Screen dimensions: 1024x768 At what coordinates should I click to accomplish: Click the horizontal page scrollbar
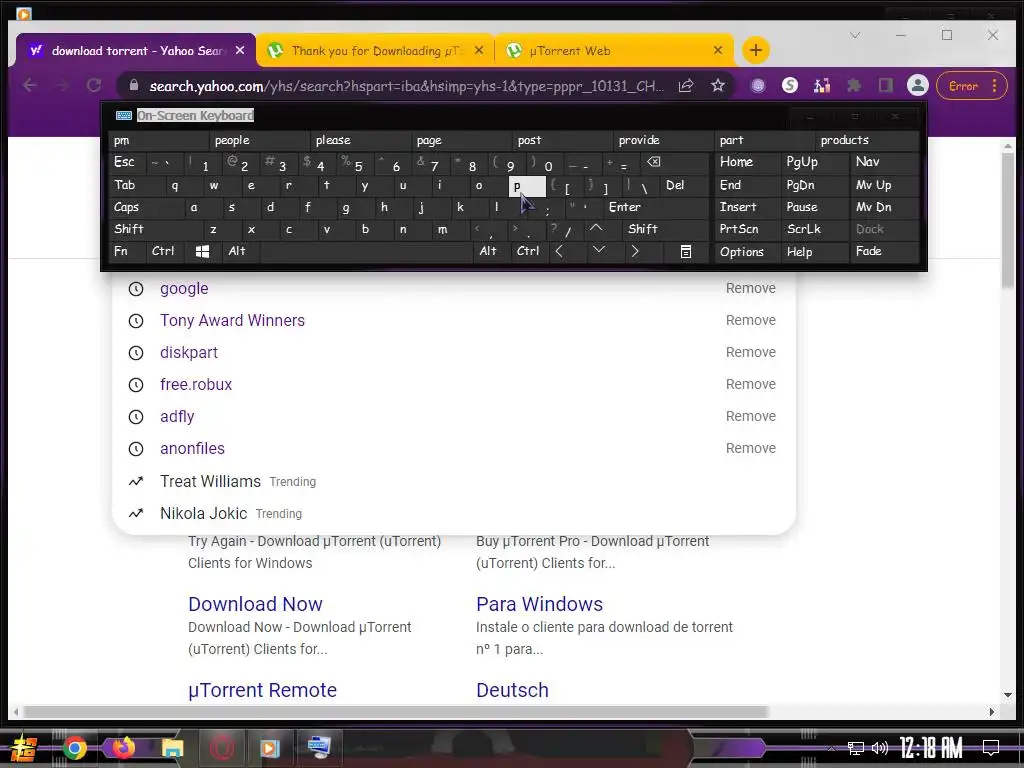[x=395, y=711]
